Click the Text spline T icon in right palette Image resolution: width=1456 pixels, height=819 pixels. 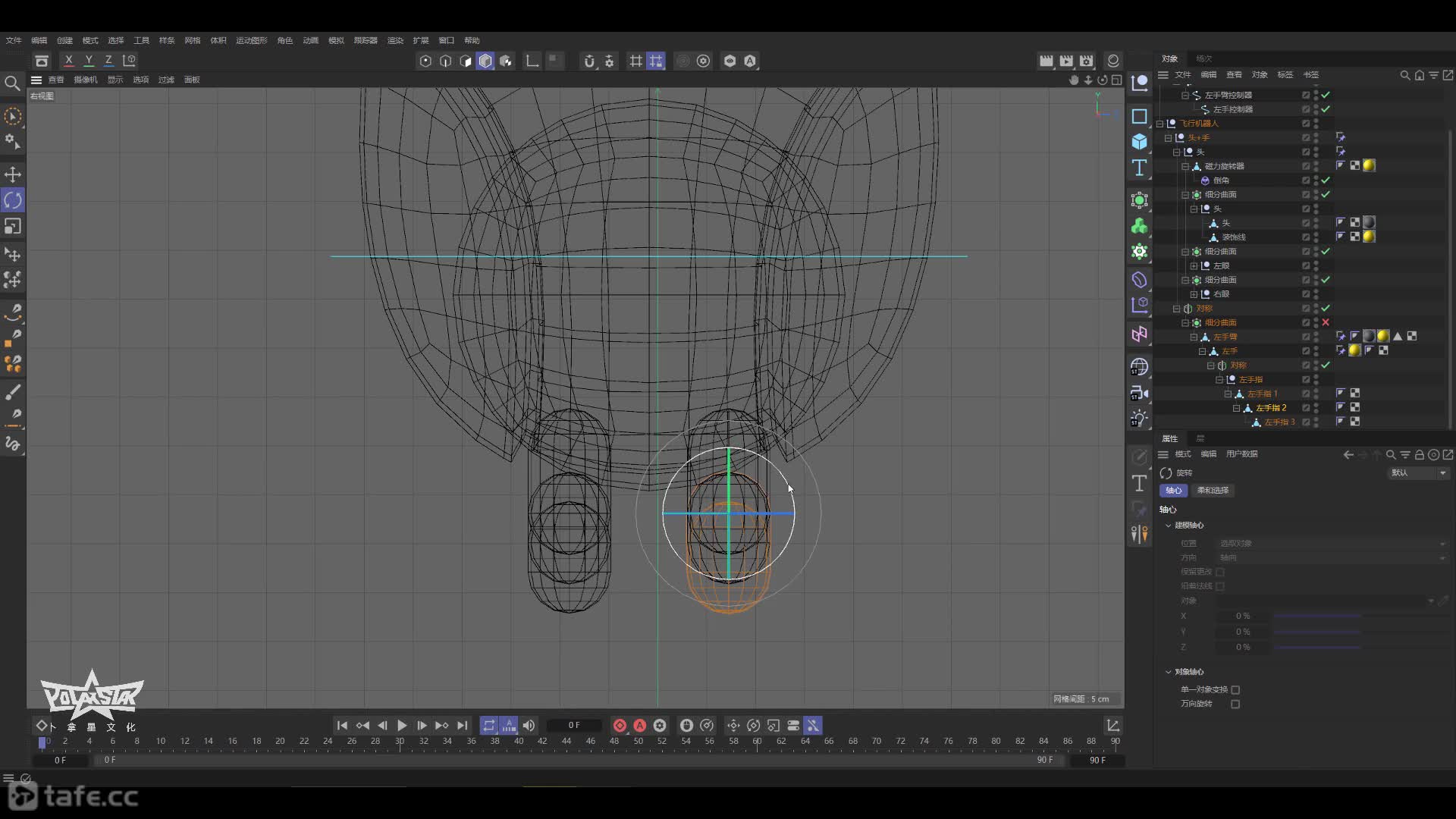1139,168
